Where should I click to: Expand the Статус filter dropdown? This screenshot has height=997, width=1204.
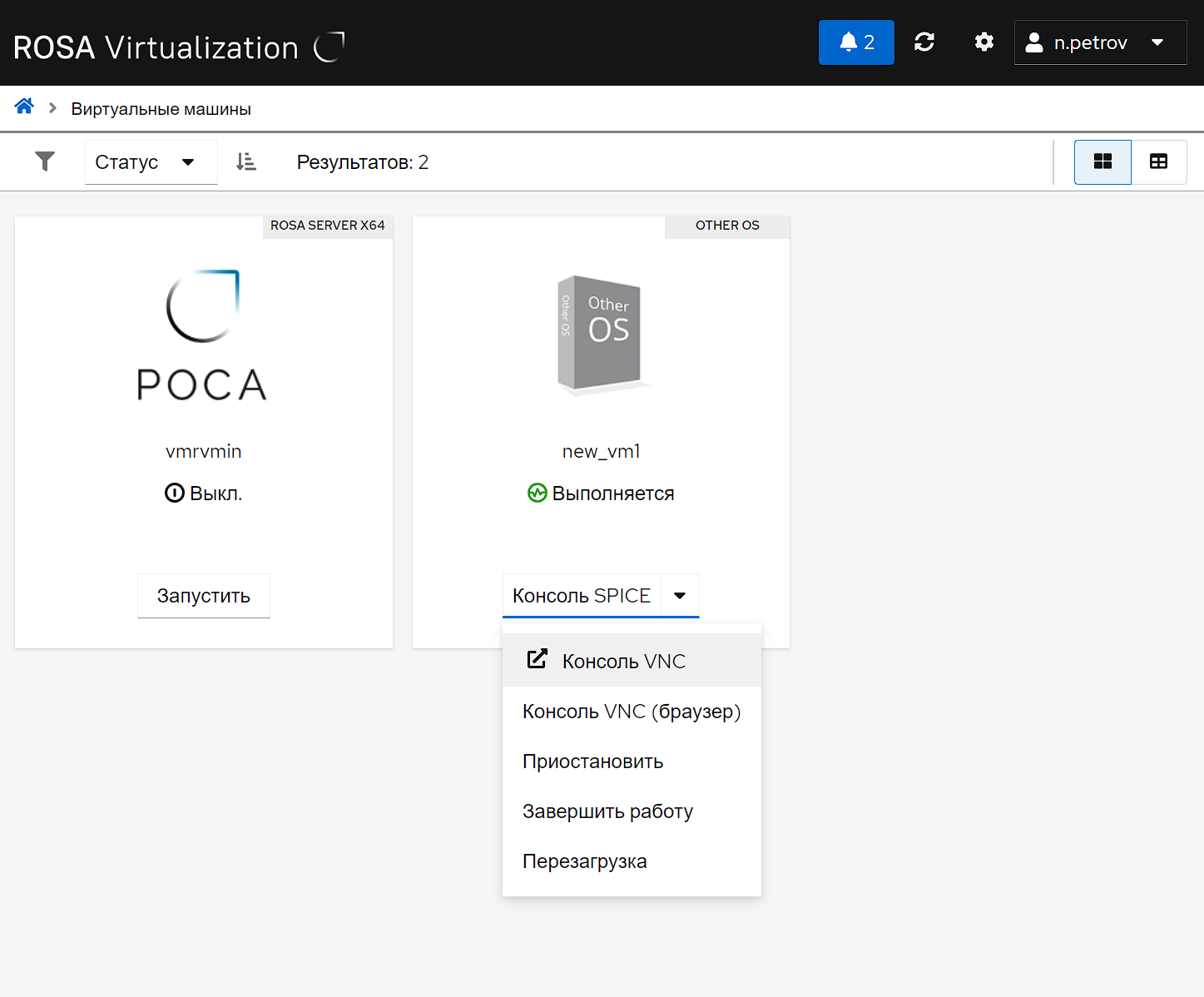coord(150,162)
